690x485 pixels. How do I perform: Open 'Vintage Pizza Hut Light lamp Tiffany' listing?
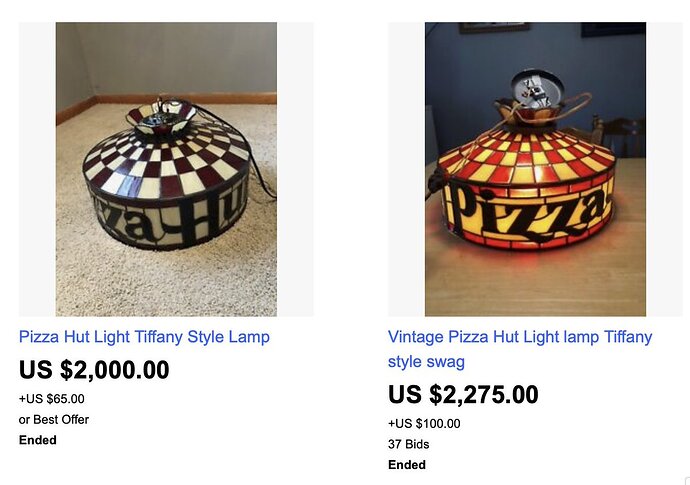(x=520, y=337)
